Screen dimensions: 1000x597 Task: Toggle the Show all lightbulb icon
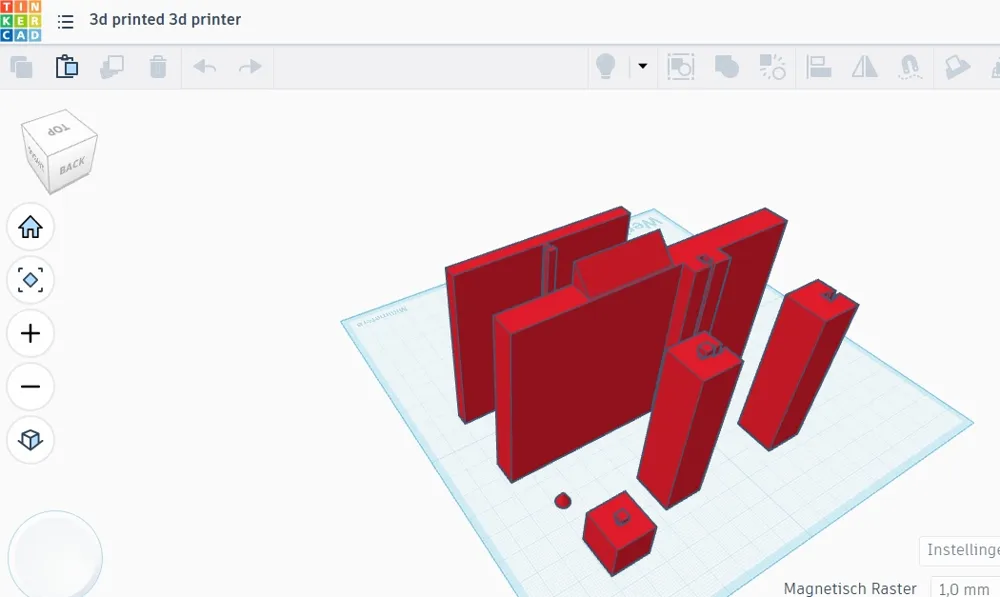coord(605,66)
